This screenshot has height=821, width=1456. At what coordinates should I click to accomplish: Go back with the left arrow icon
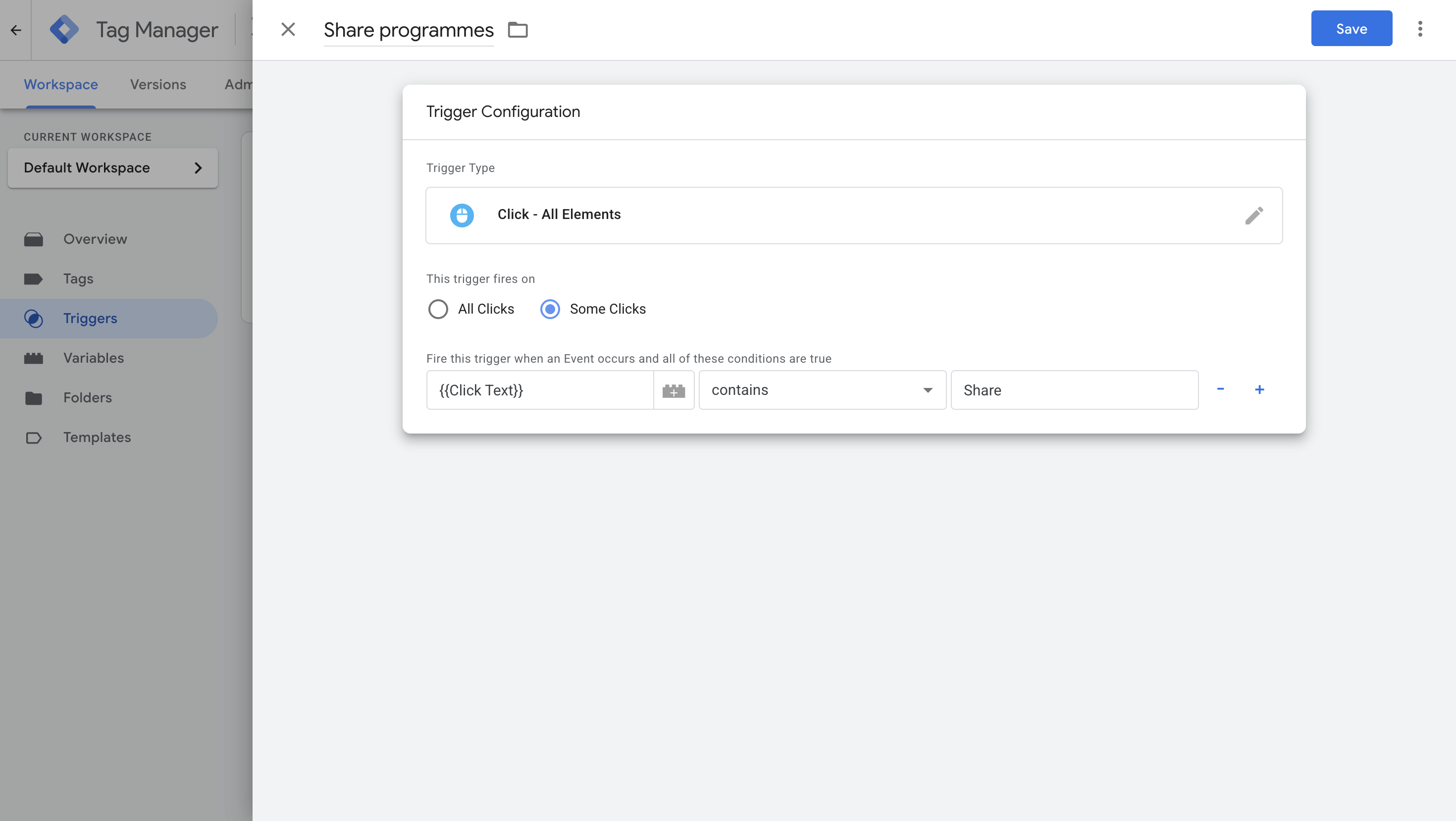[x=16, y=30]
